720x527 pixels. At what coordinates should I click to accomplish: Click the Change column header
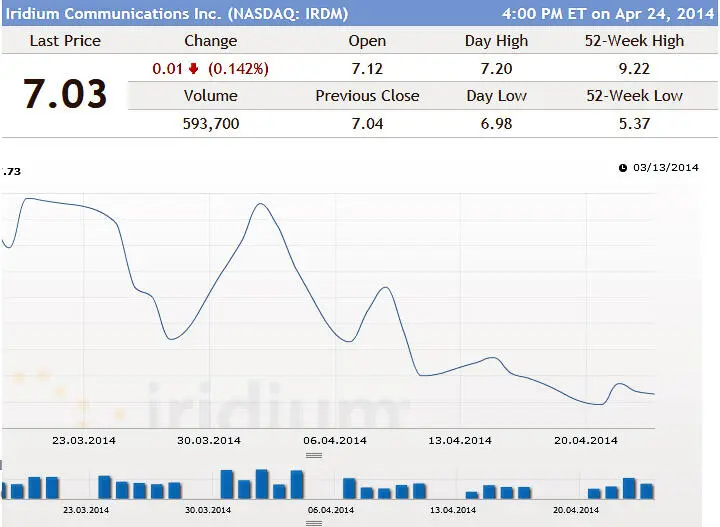pyautogui.click(x=211, y=41)
